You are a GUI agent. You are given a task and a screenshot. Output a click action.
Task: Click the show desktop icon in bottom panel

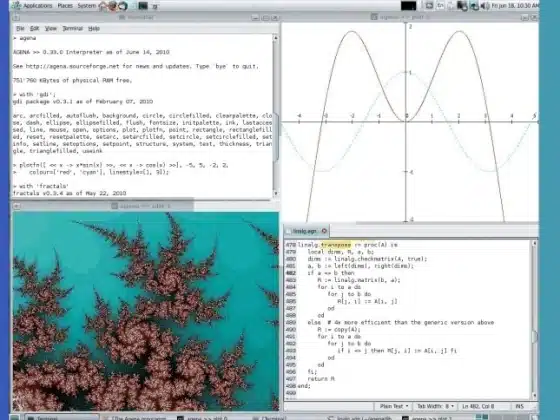[15, 417]
